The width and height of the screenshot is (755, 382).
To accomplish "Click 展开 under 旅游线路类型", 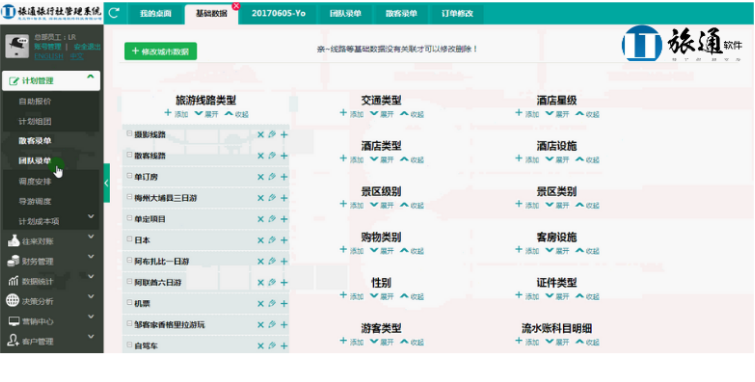I will coord(207,114).
